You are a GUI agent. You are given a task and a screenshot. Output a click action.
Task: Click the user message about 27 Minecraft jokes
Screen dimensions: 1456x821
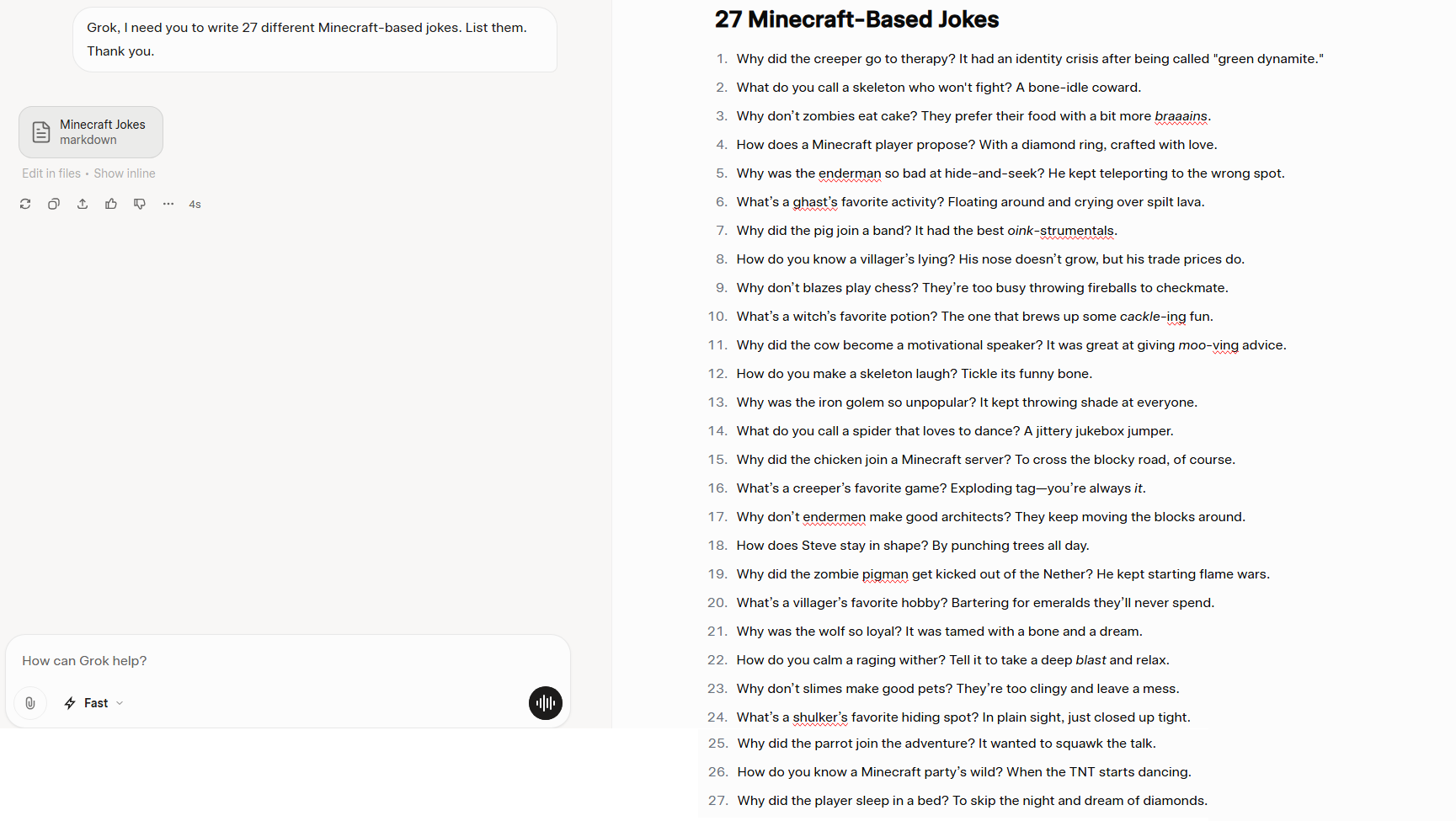(x=315, y=40)
